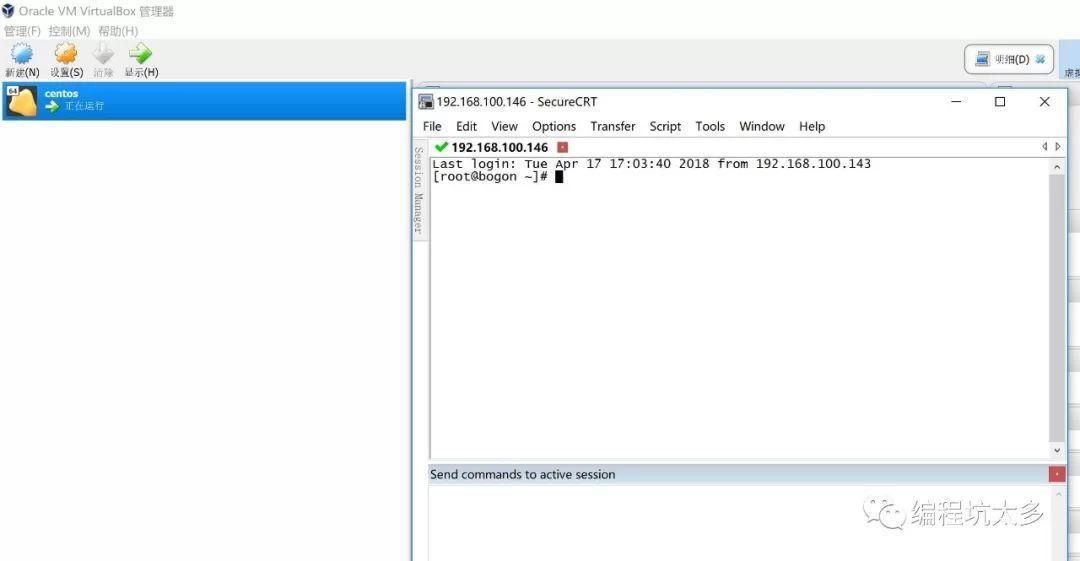
Task: Click the command panel scrollbar up arrow
Action: [x=1057, y=494]
